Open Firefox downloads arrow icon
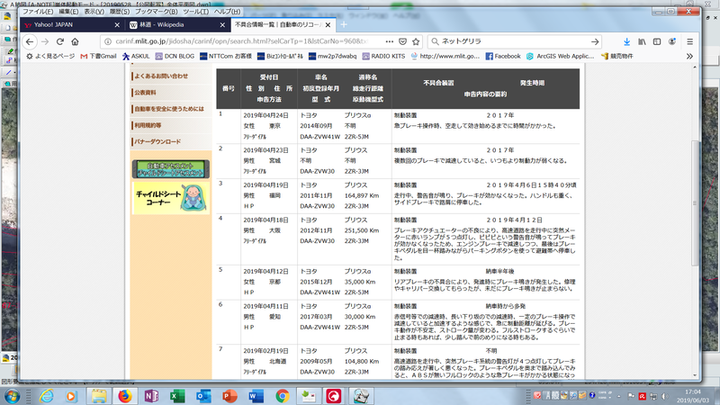 coord(627,42)
